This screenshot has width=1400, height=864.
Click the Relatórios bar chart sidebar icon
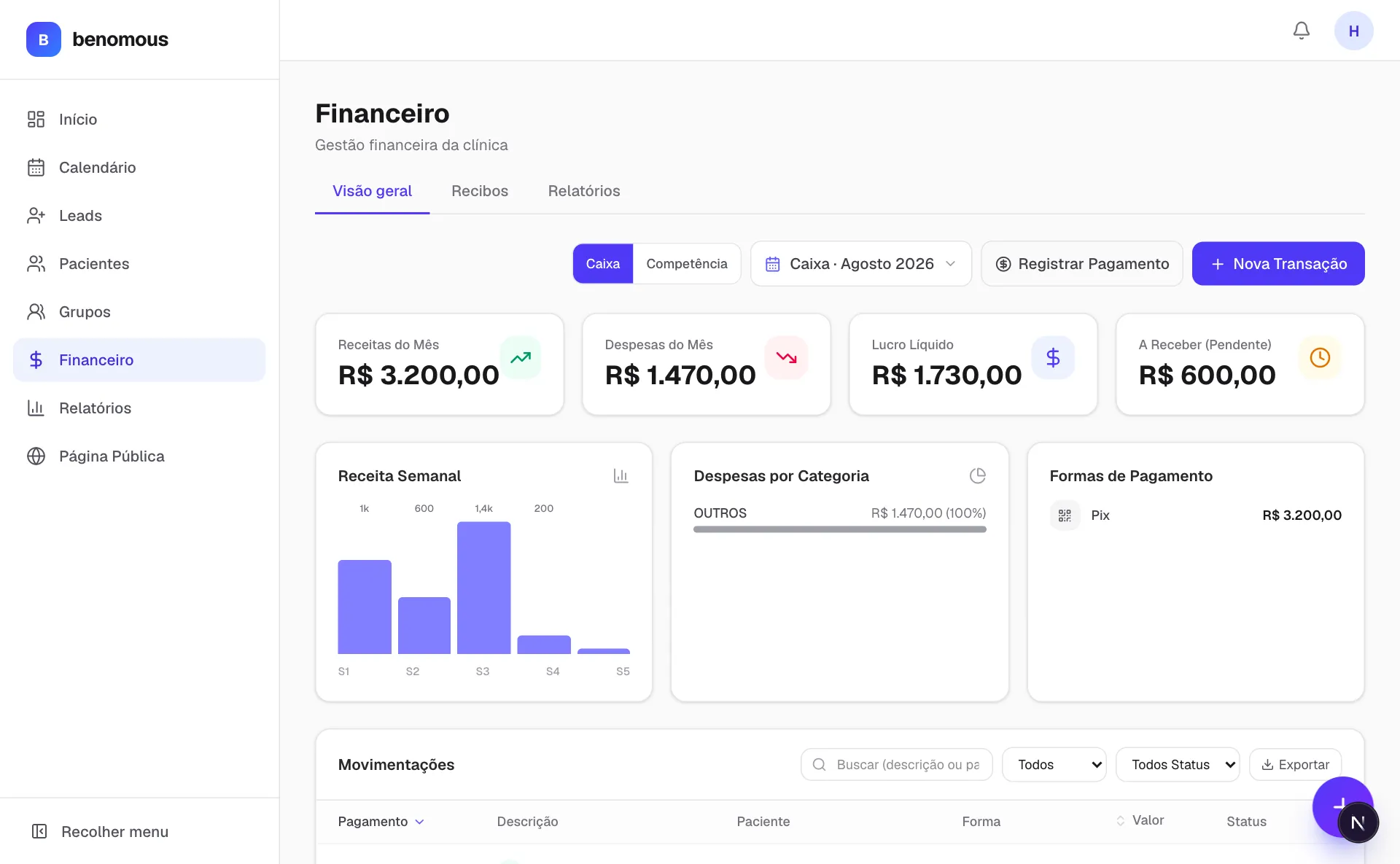pyautogui.click(x=36, y=408)
